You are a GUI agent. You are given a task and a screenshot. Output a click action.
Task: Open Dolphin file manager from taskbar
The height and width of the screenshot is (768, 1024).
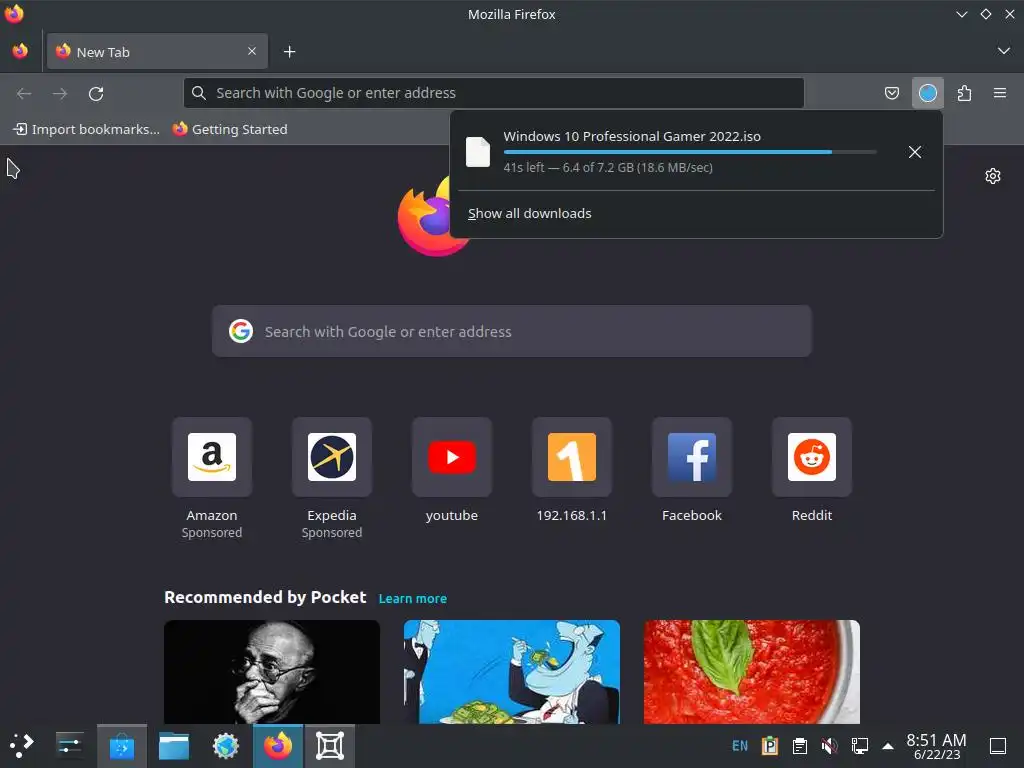174,746
